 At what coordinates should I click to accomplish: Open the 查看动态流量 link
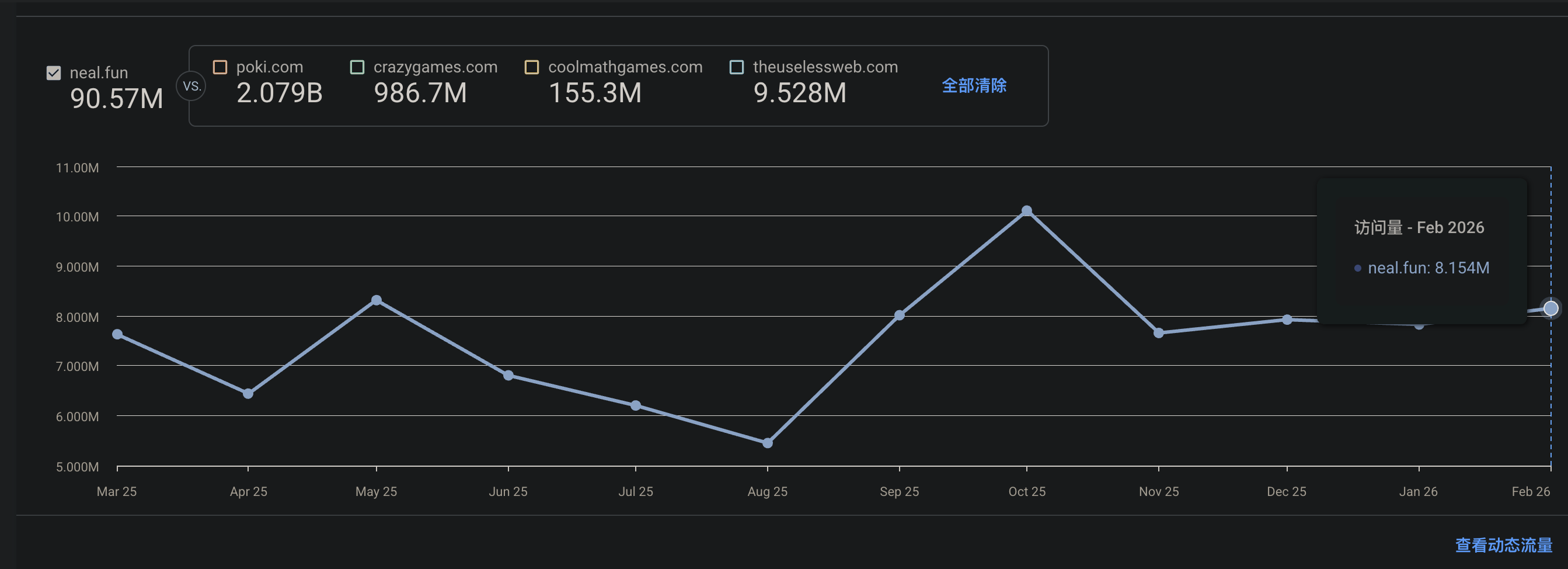pos(1503,544)
